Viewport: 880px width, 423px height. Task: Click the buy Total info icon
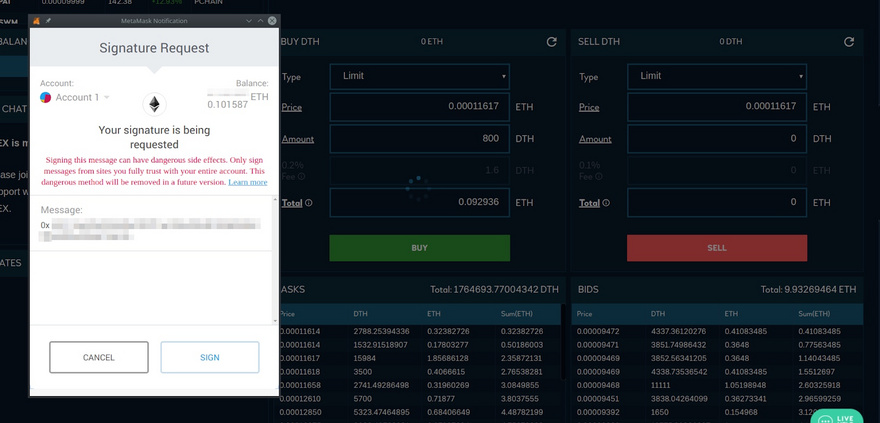tap(309, 203)
